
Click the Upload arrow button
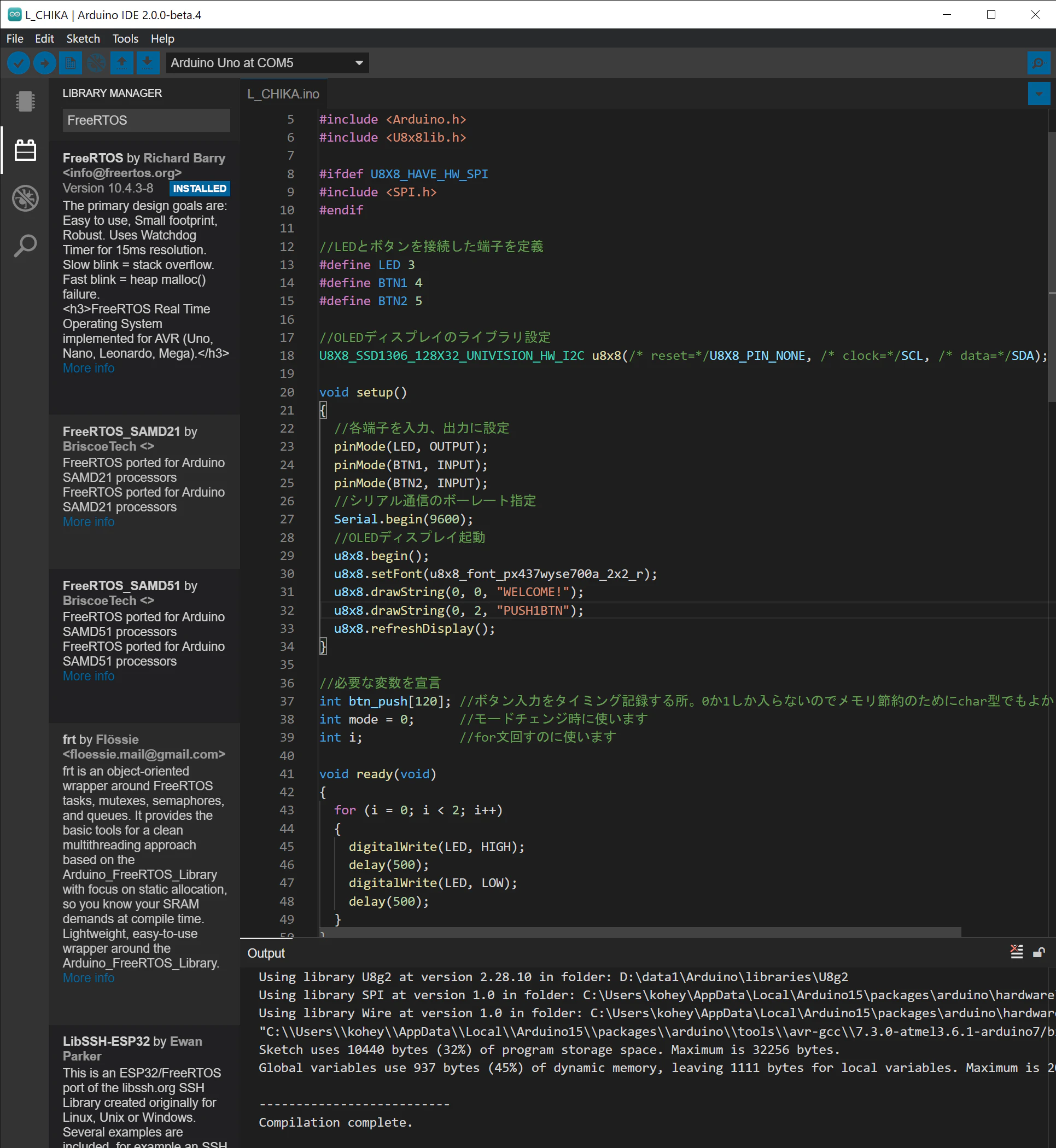coord(45,63)
